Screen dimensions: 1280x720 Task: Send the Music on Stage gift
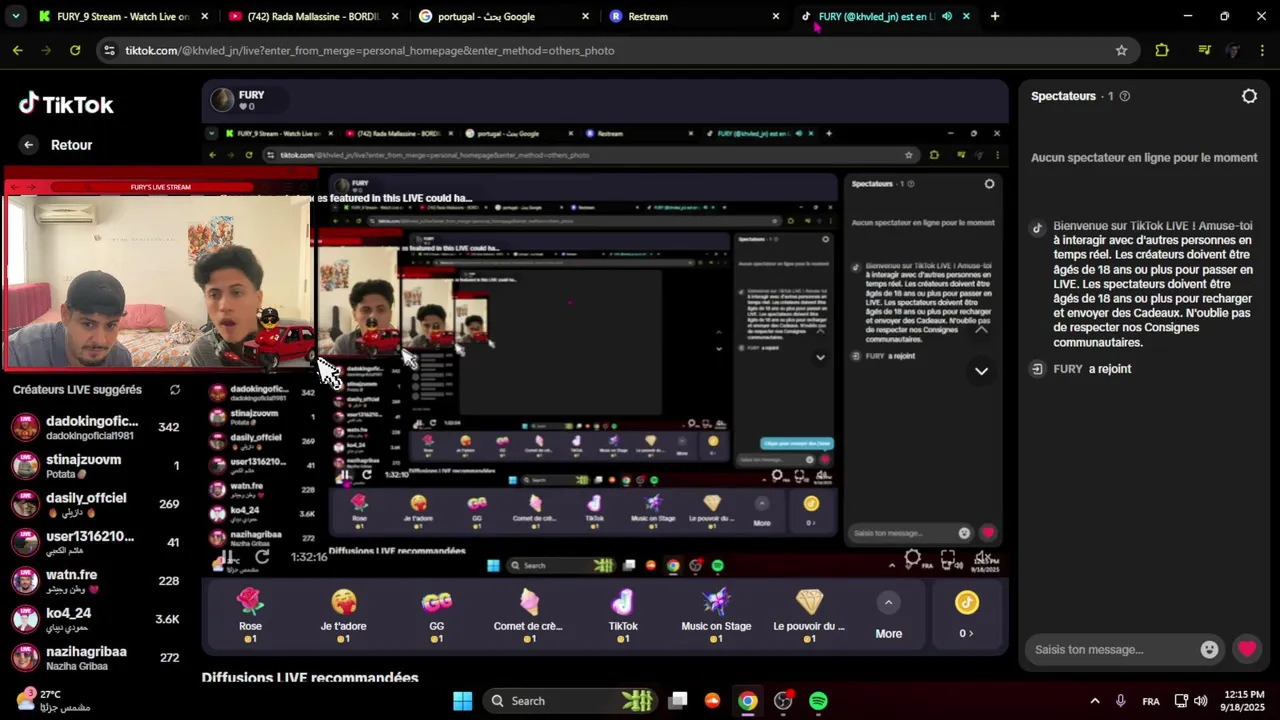tap(716, 615)
